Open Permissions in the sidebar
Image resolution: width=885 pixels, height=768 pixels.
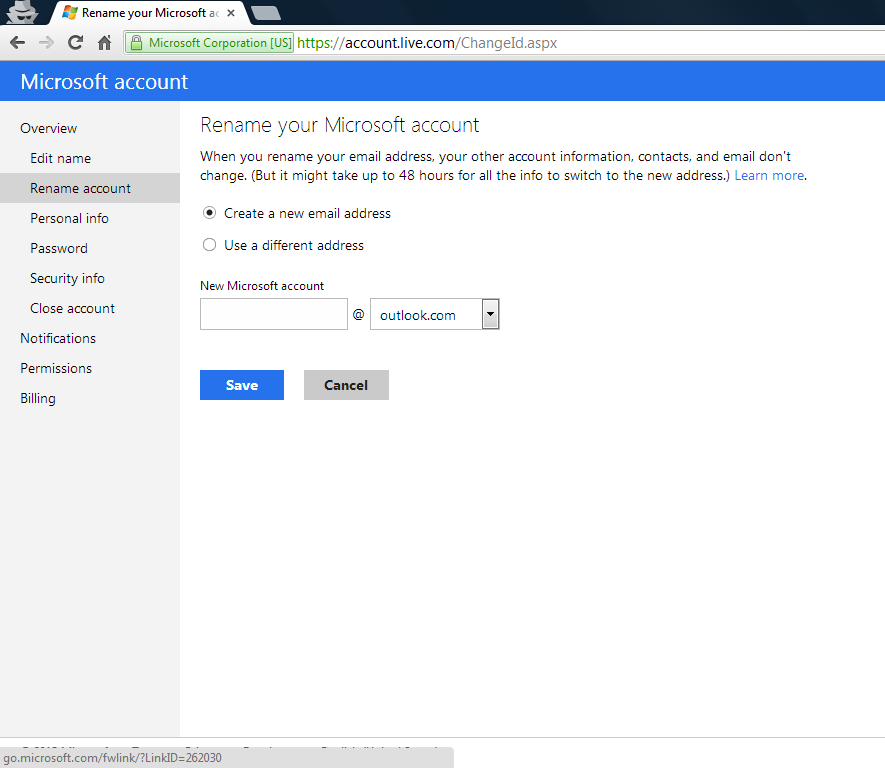coord(56,368)
